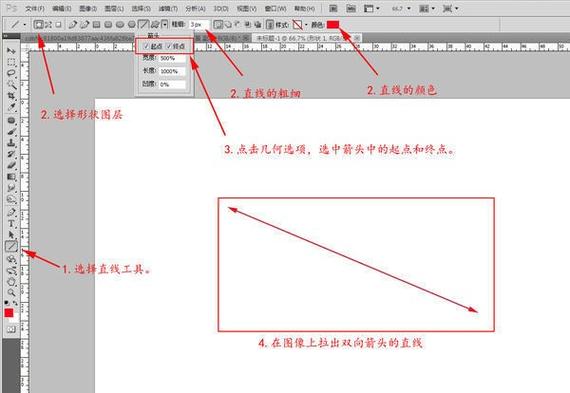Select the Move tool in the toolbox
570x393 pixels.
[x=11, y=51]
